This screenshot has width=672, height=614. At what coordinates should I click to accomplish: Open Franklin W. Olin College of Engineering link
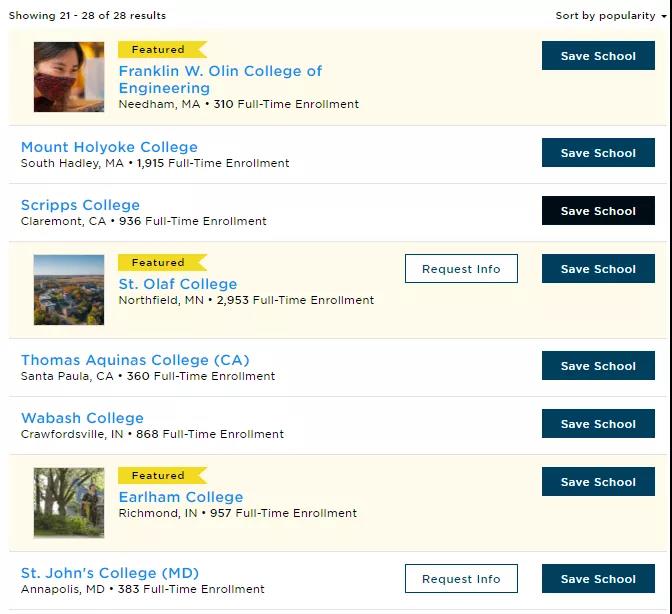point(220,79)
